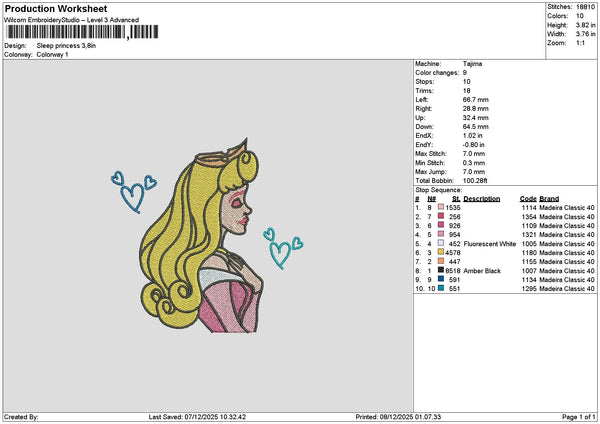Click the 'Max Jump:' label
Viewport: 600px width, 424px height.
pos(429,171)
